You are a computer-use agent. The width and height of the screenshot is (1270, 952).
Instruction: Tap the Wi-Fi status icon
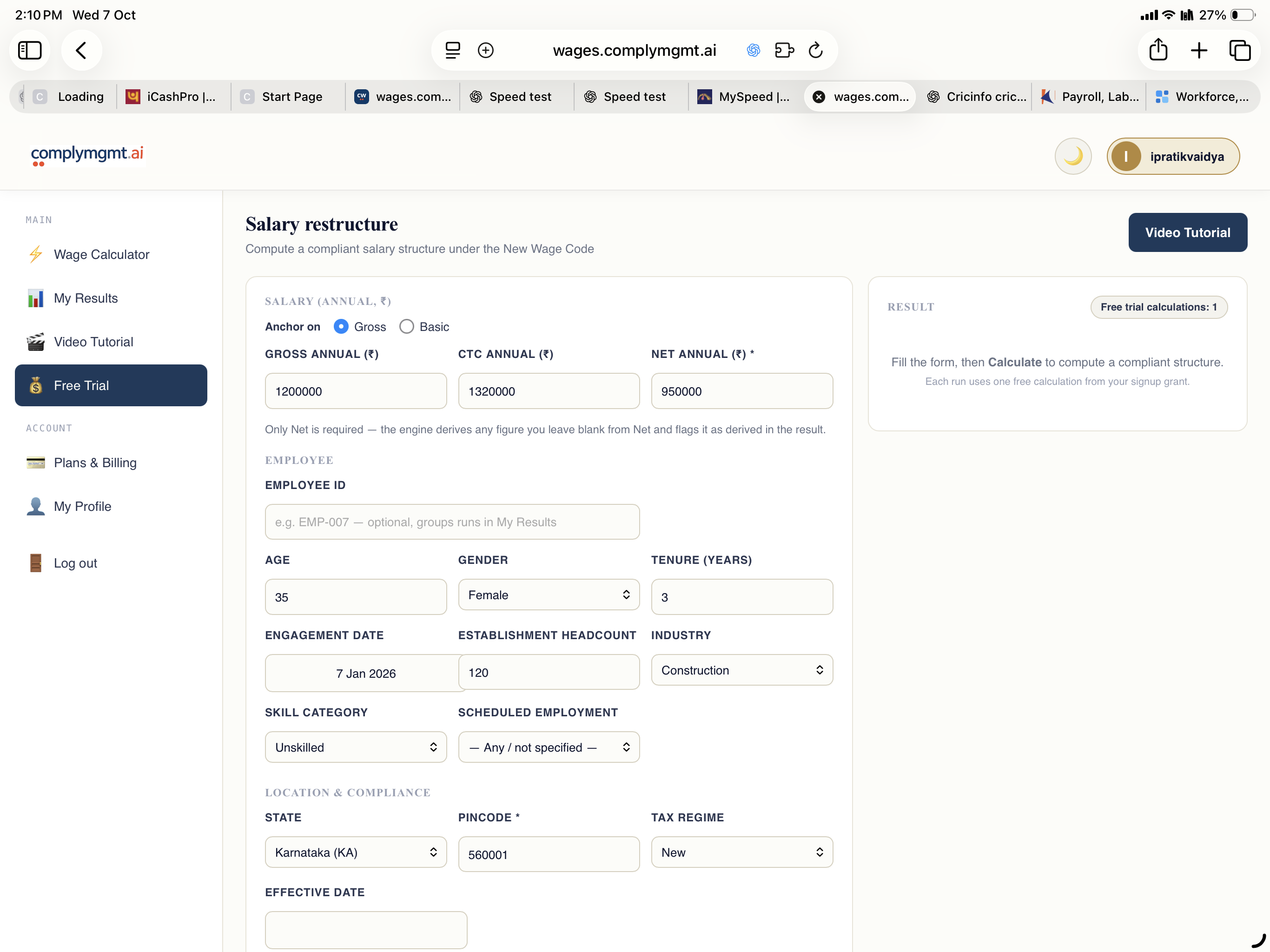coord(1168,15)
